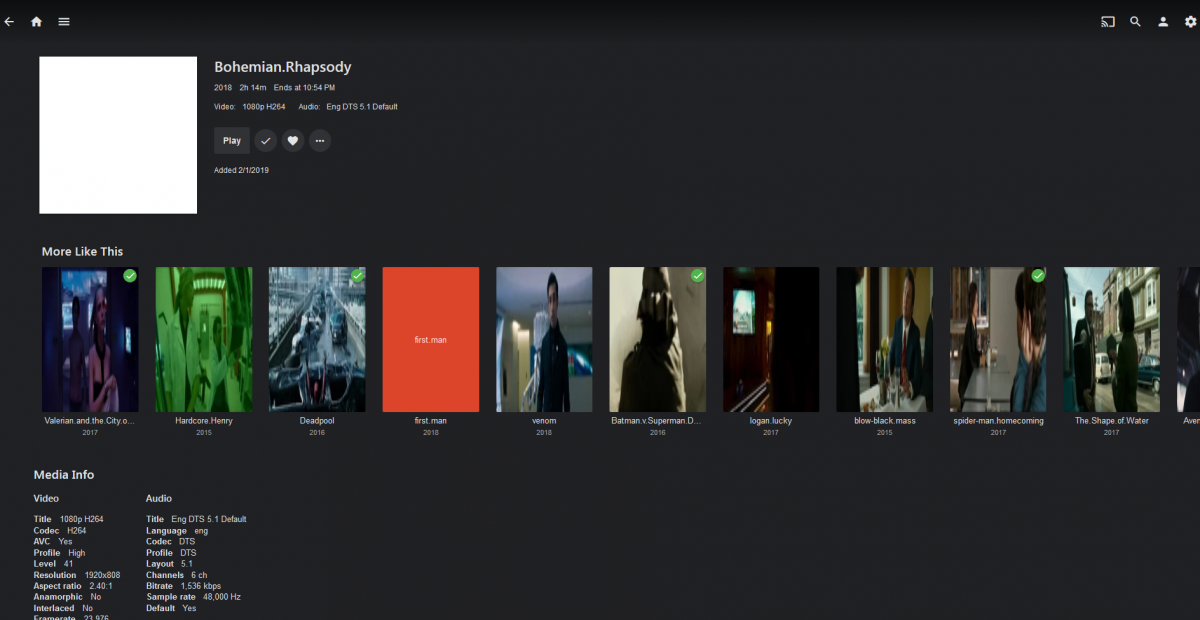The width and height of the screenshot is (1200, 620).
Task: Click the watched checkmark on Valerian poster
Action: (130, 275)
